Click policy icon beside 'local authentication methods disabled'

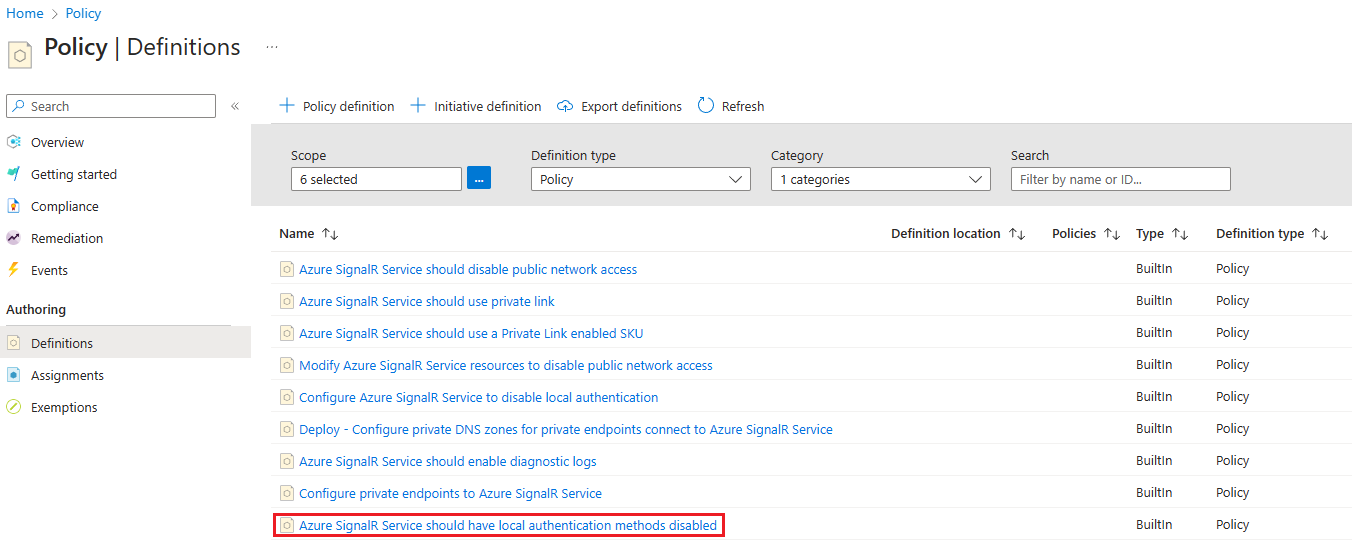tap(287, 525)
